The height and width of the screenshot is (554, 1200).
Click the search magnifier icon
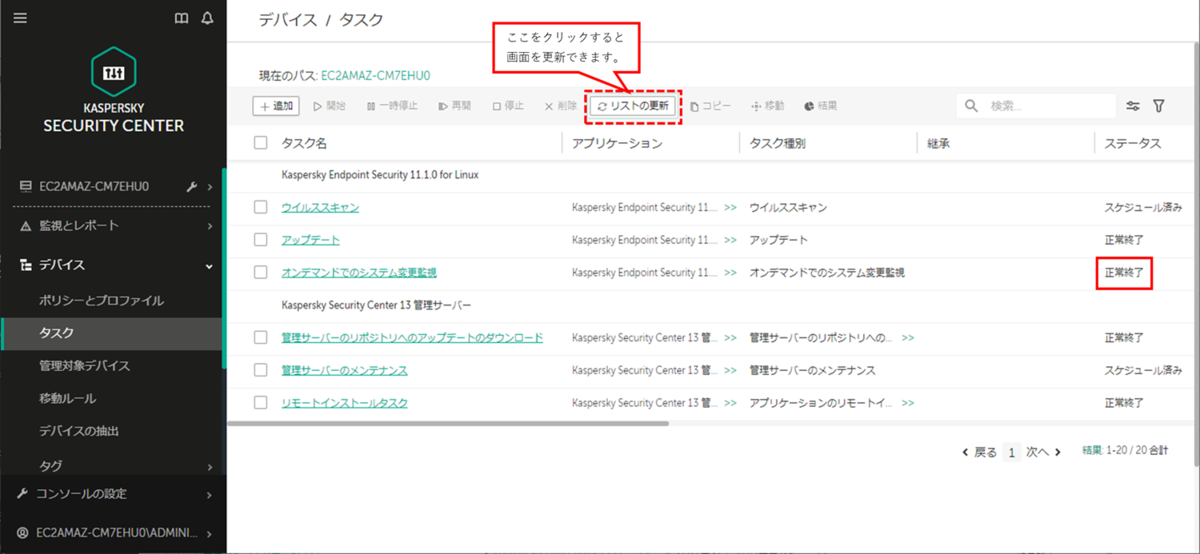(972, 106)
